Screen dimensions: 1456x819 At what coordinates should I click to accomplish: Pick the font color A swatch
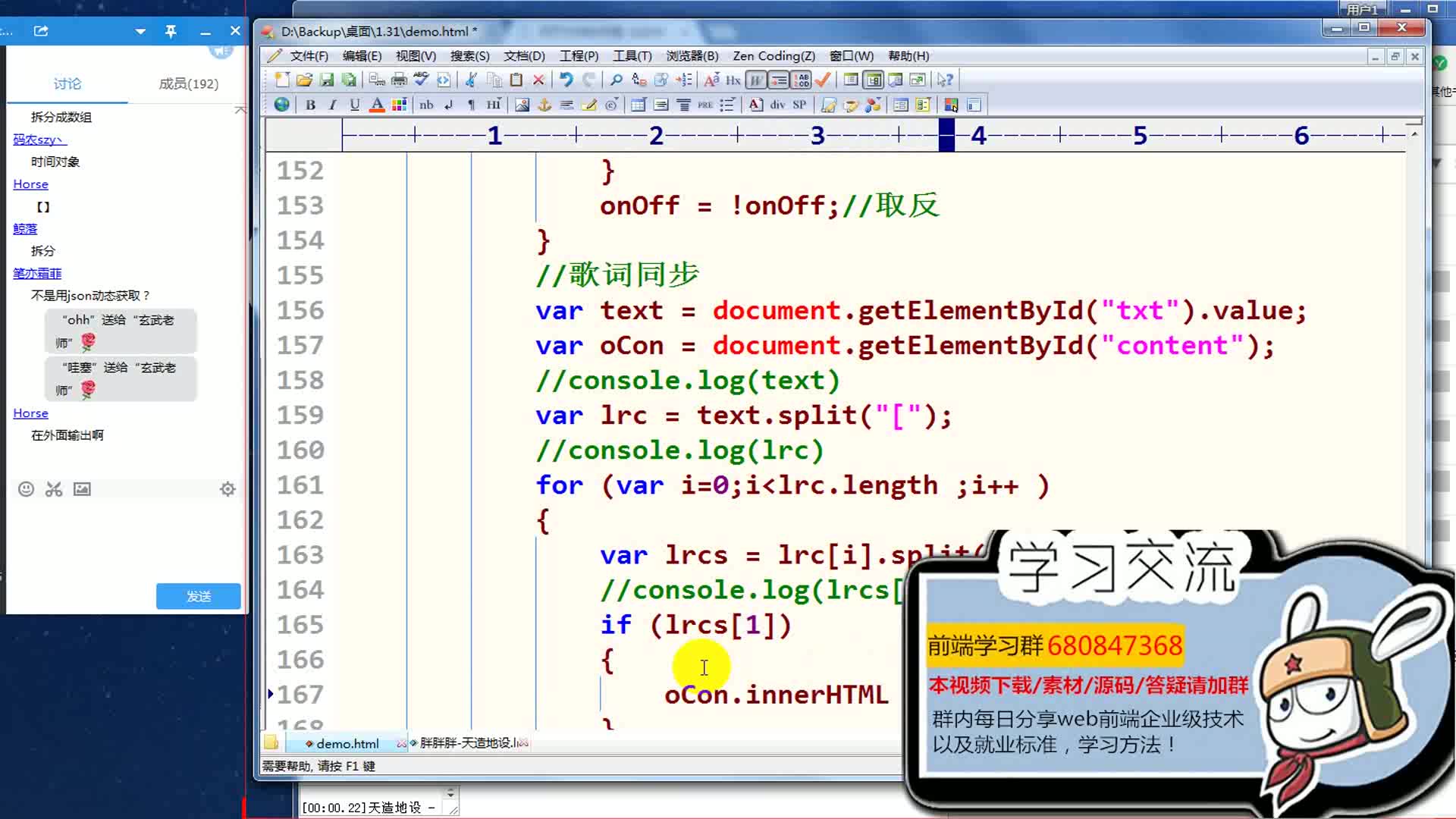(x=376, y=105)
